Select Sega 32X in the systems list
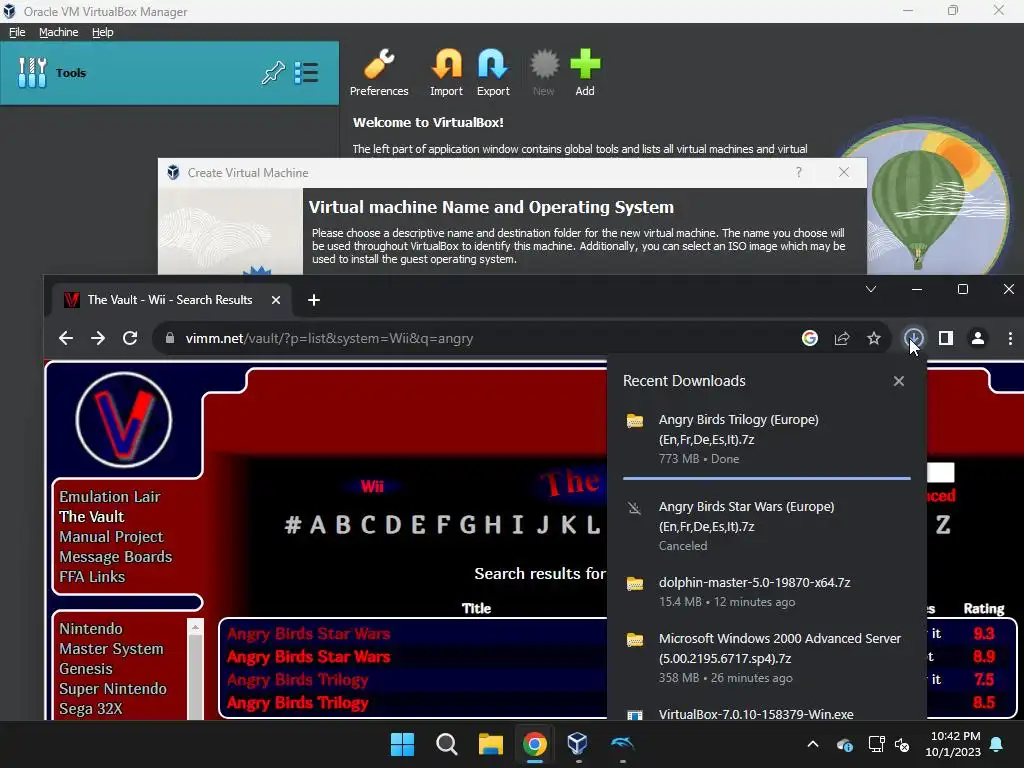Image resolution: width=1024 pixels, height=768 pixels. (x=90, y=709)
